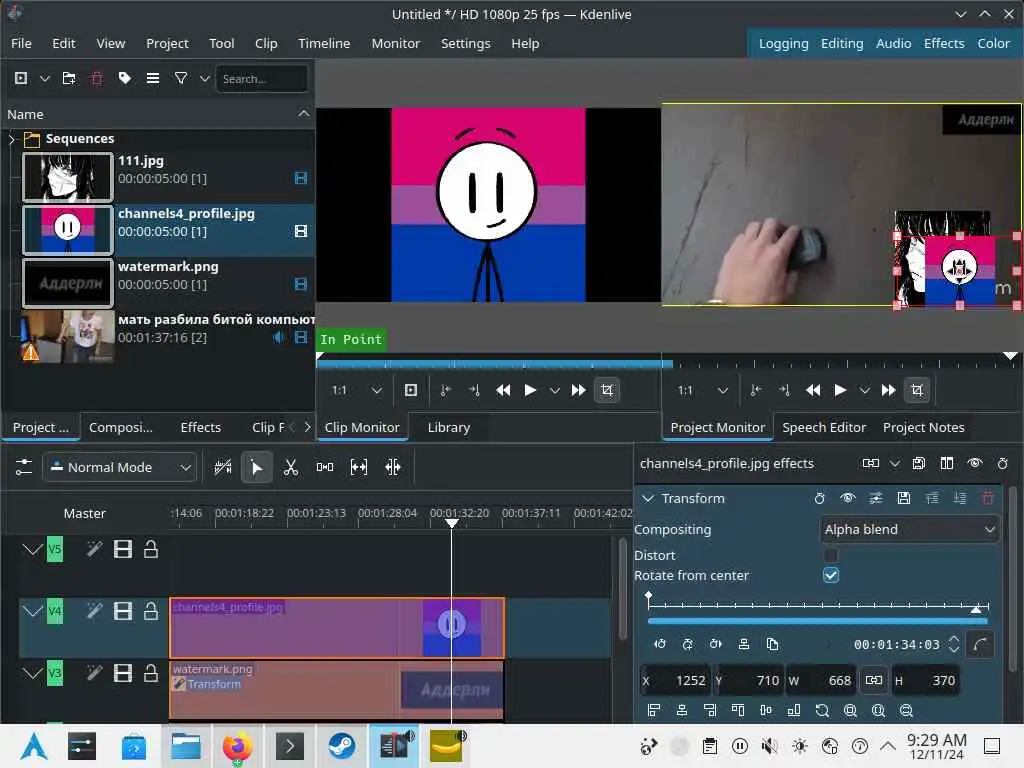This screenshot has height=768, width=1024.
Task: Expand the Sequences folder
Action: click(11, 139)
